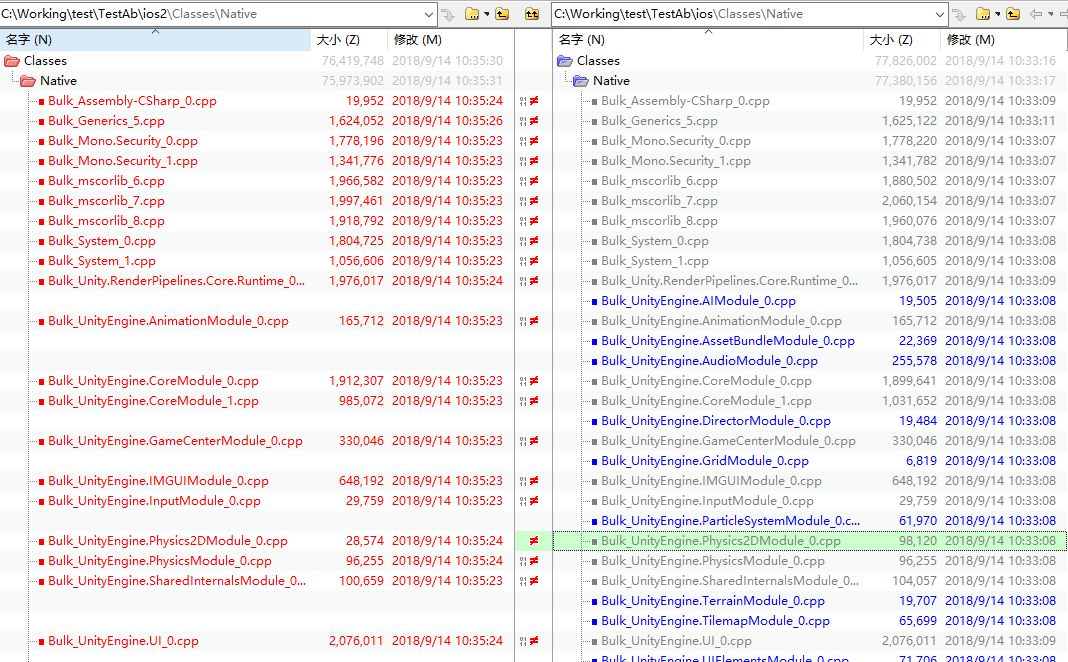Sort left pane by 大小 (Z) column
This screenshot has height=662, width=1068.
[x=349, y=40]
